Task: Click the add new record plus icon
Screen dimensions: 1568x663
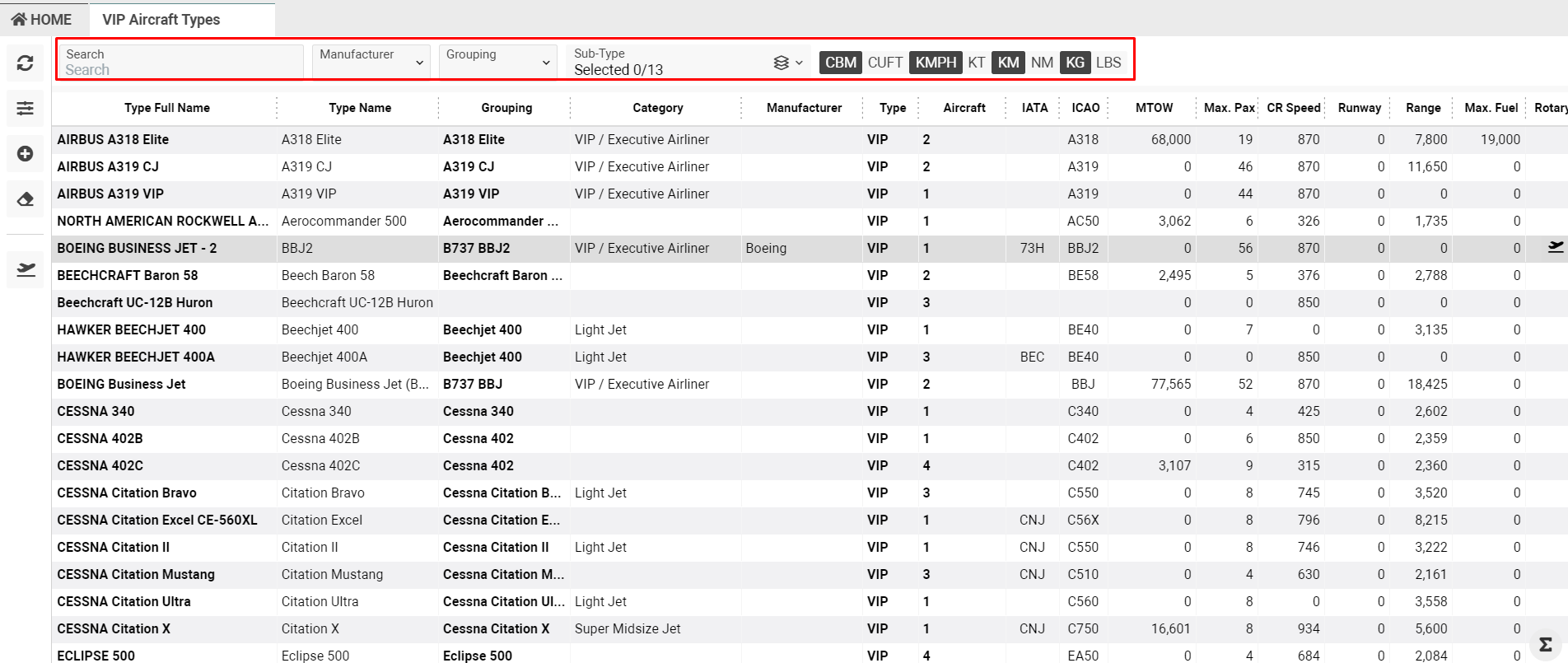Action: pyautogui.click(x=25, y=154)
